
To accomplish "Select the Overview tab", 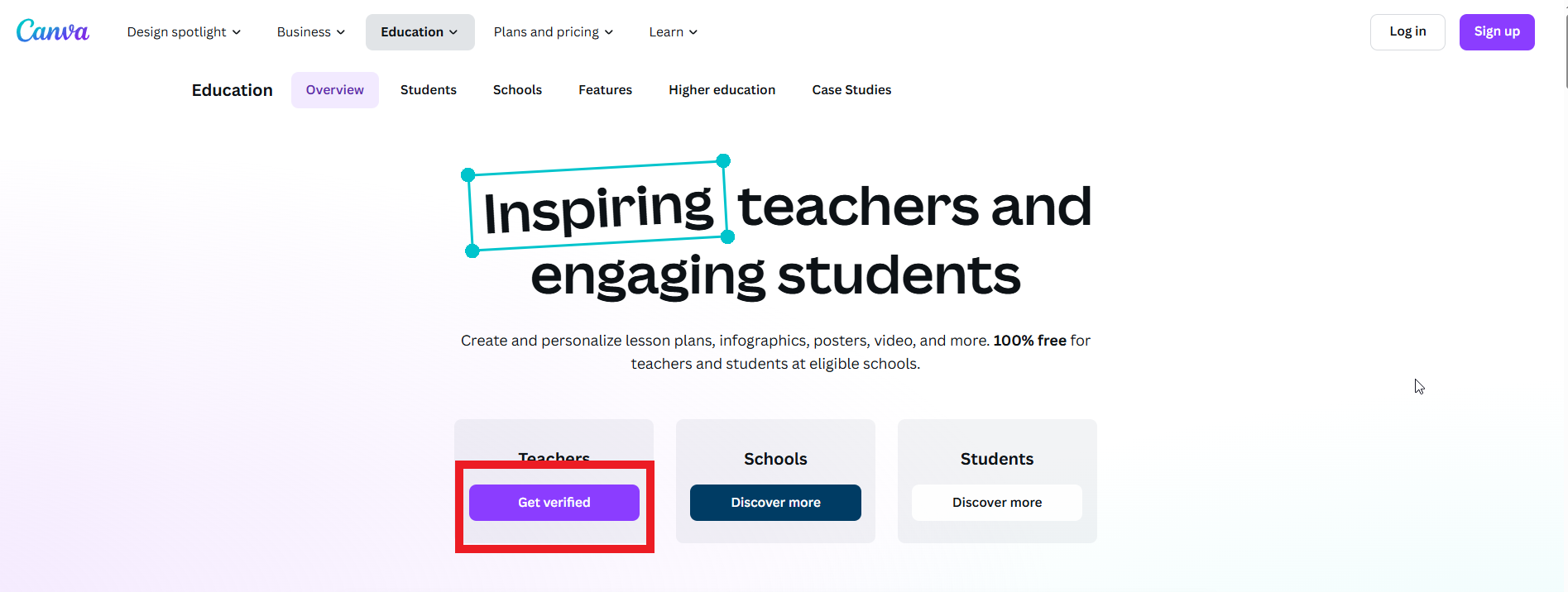I will click(334, 90).
